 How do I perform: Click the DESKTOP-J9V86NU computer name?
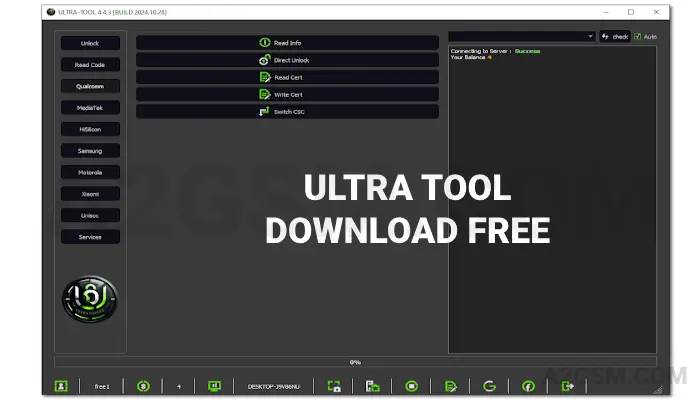[x=274, y=387]
